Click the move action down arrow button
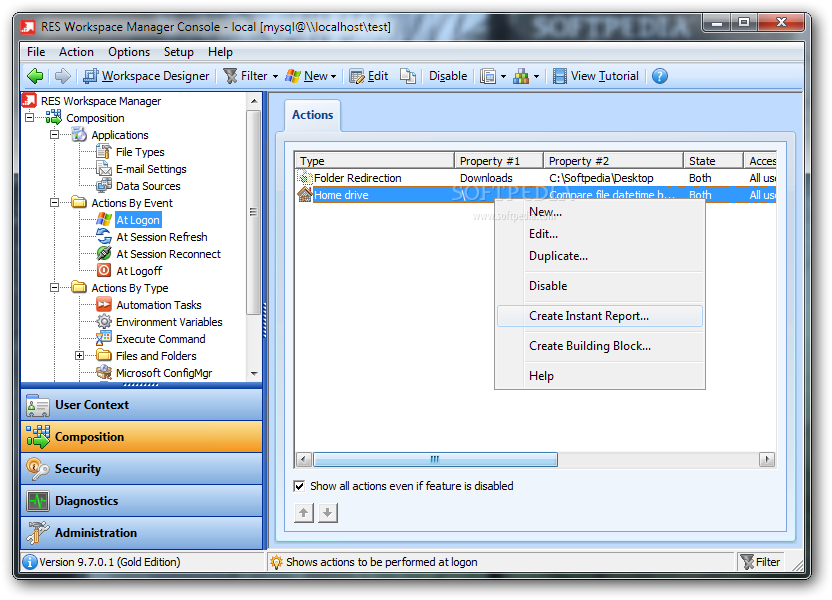The image size is (832, 600). 328,512
